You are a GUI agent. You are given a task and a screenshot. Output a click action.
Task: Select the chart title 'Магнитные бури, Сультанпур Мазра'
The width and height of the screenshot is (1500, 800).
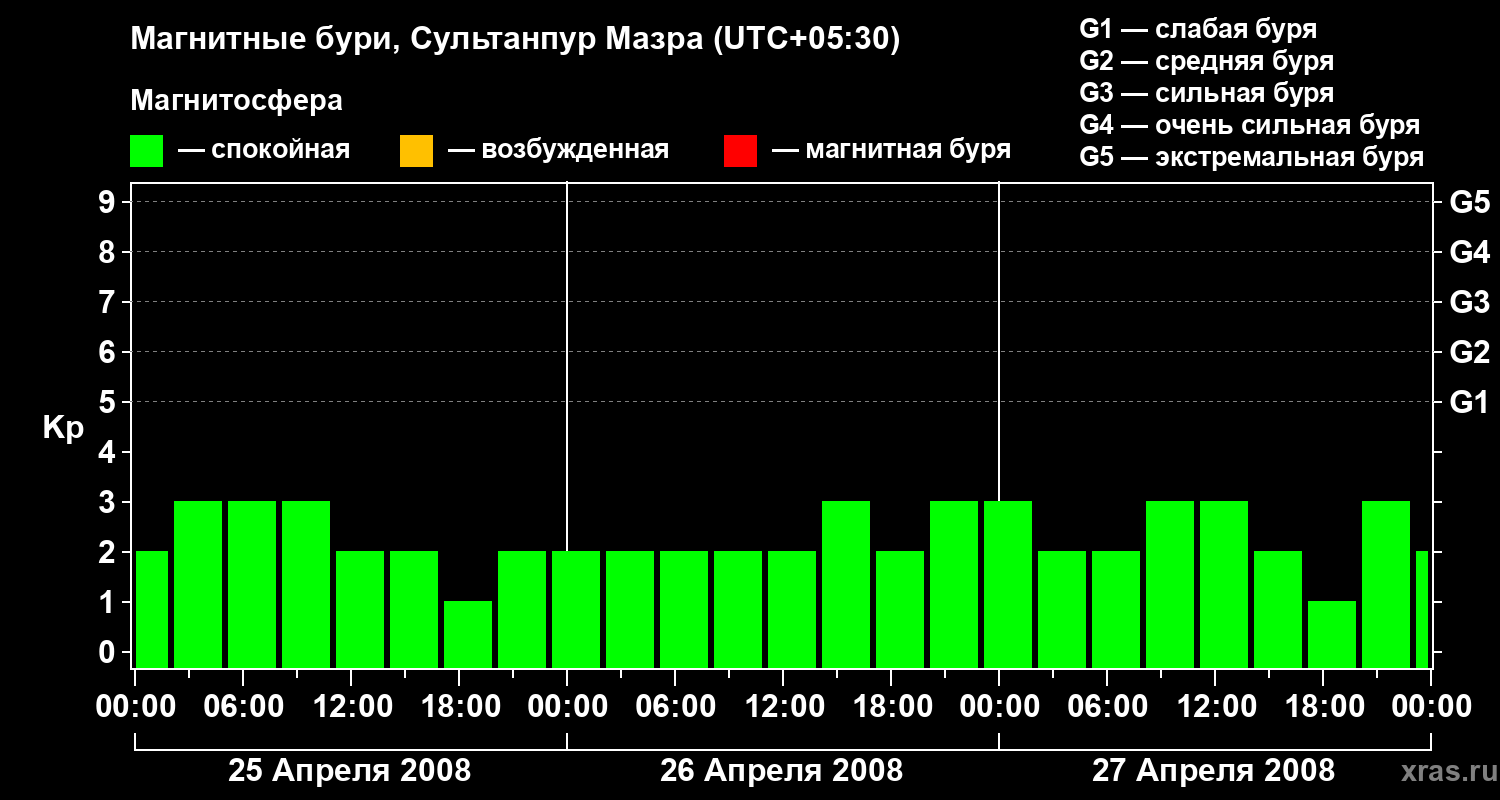tap(415, 40)
